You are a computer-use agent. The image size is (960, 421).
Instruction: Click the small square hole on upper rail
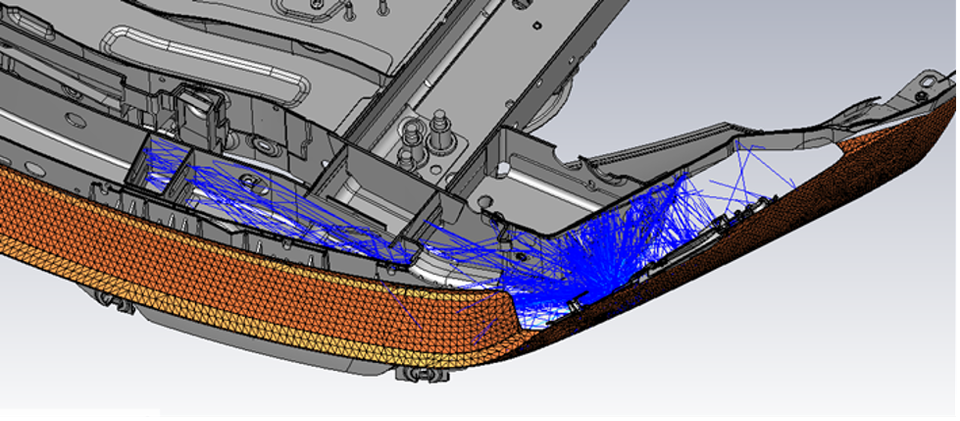537,24
